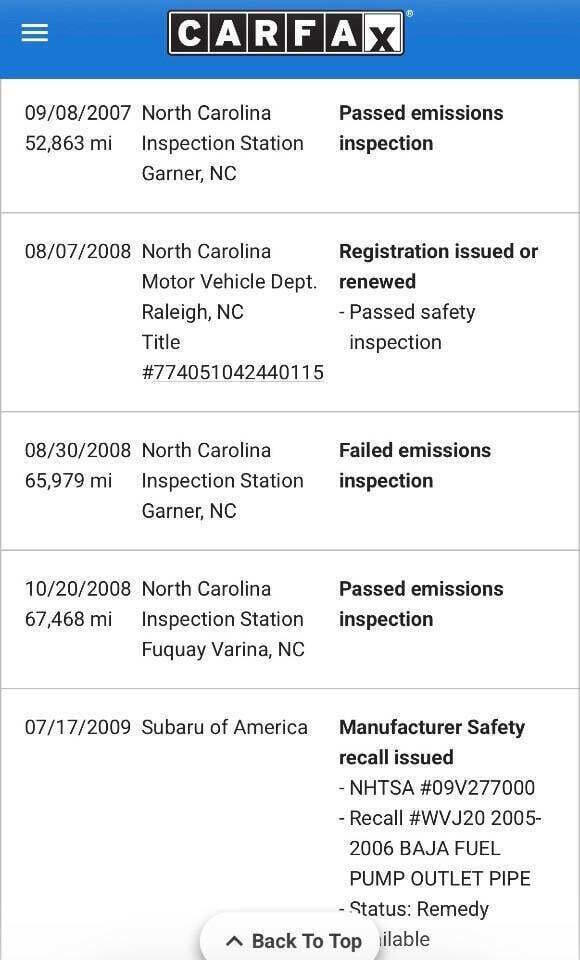Click Status: Remedy line
Image resolution: width=580 pixels, height=960 pixels.
point(414,909)
